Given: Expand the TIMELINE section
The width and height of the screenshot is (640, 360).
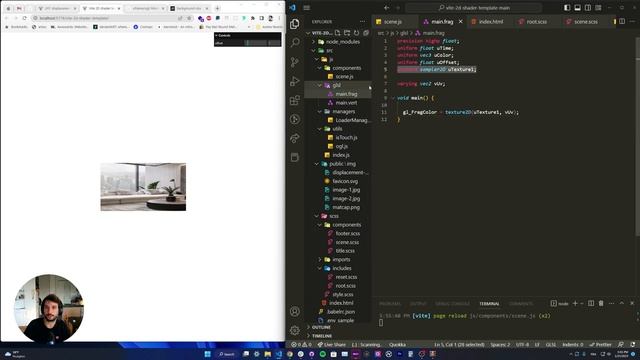Looking at the screenshot, I should point(322,336).
